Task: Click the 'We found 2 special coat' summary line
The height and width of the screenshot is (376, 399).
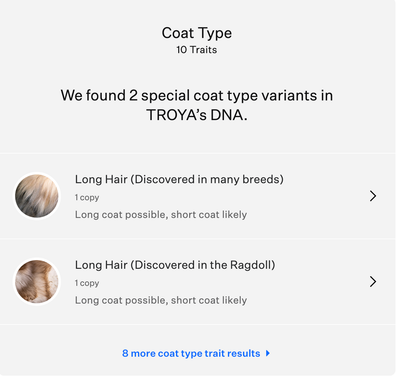Action: click(197, 95)
